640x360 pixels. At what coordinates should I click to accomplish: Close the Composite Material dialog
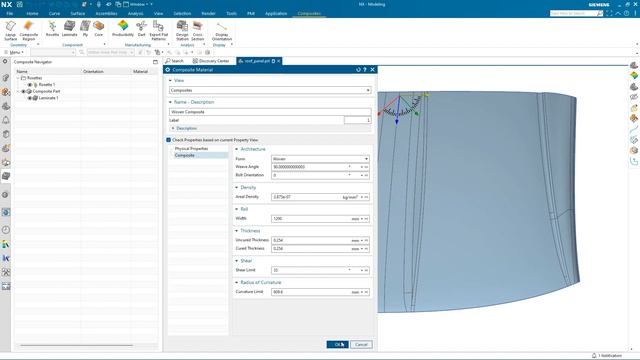click(x=372, y=70)
